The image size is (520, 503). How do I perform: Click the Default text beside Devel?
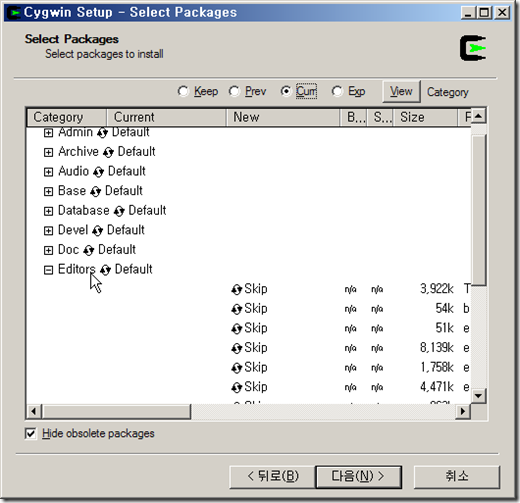pos(126,230)
